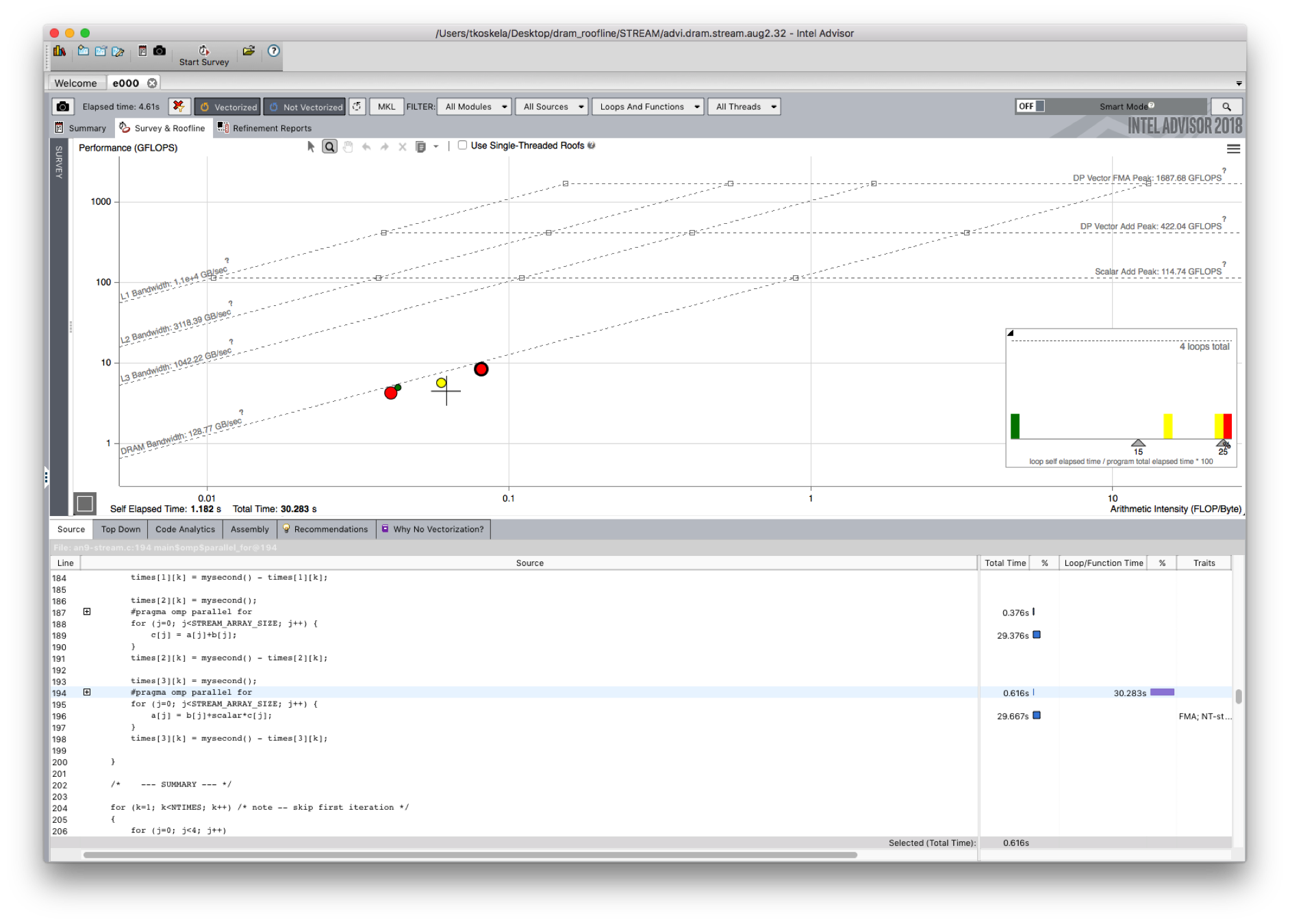
Task: Click the Traits column header
Action: pos(1204,563)
